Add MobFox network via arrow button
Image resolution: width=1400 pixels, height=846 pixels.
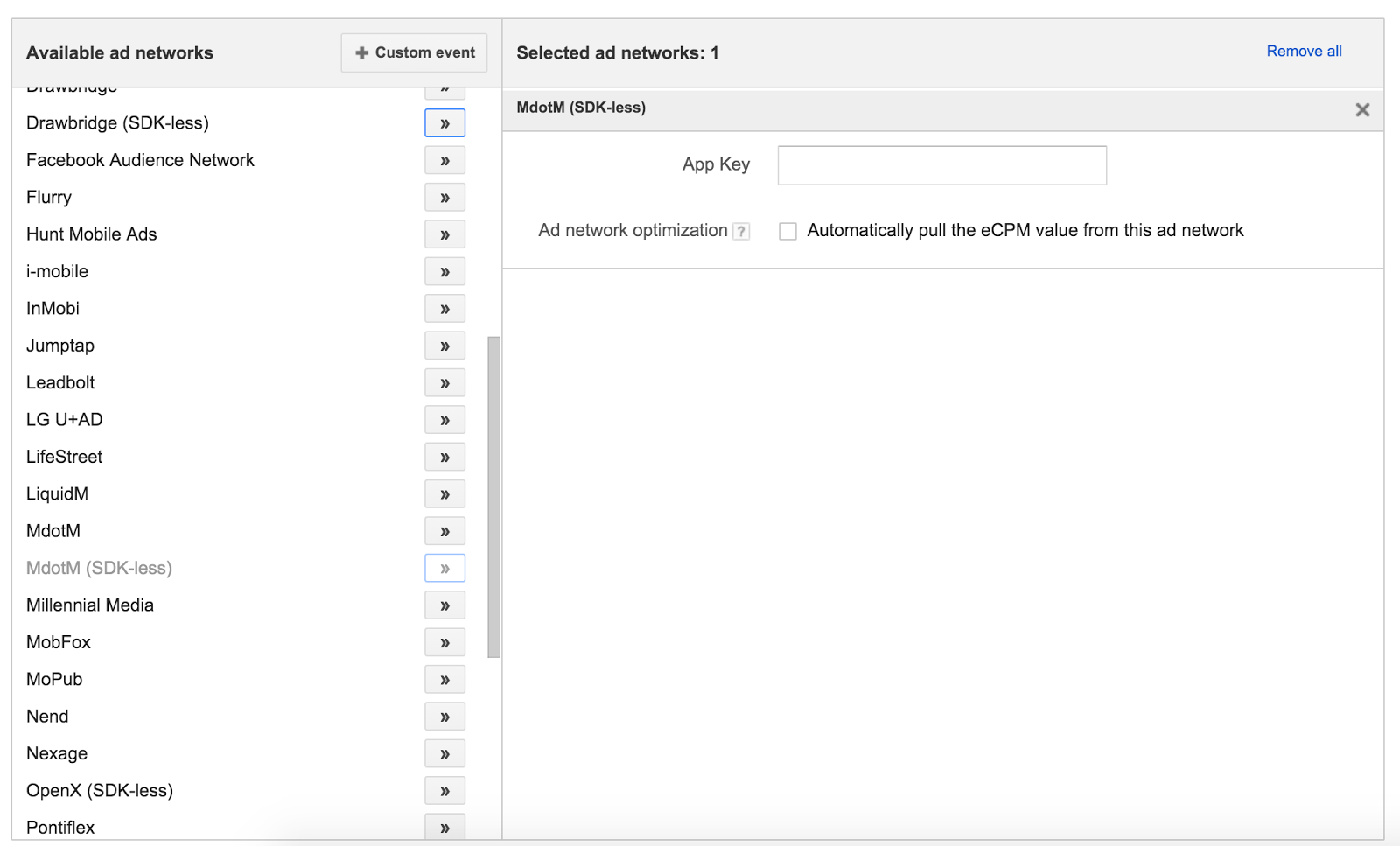(x=444, y=642)
